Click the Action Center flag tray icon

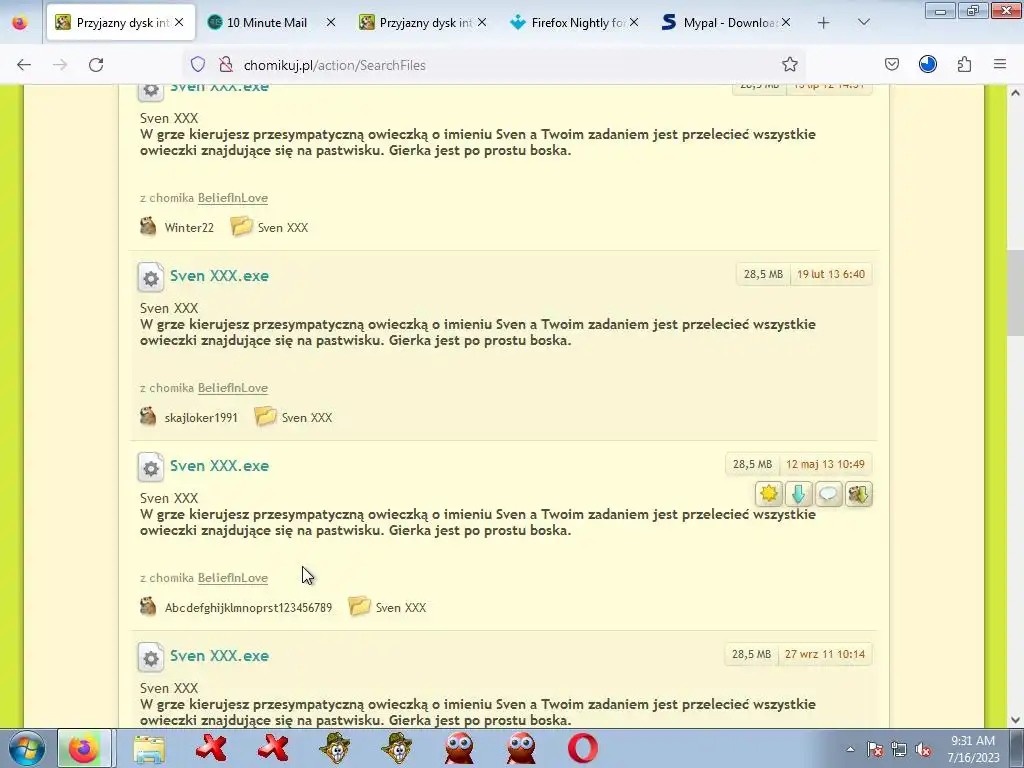click(875, 749)
